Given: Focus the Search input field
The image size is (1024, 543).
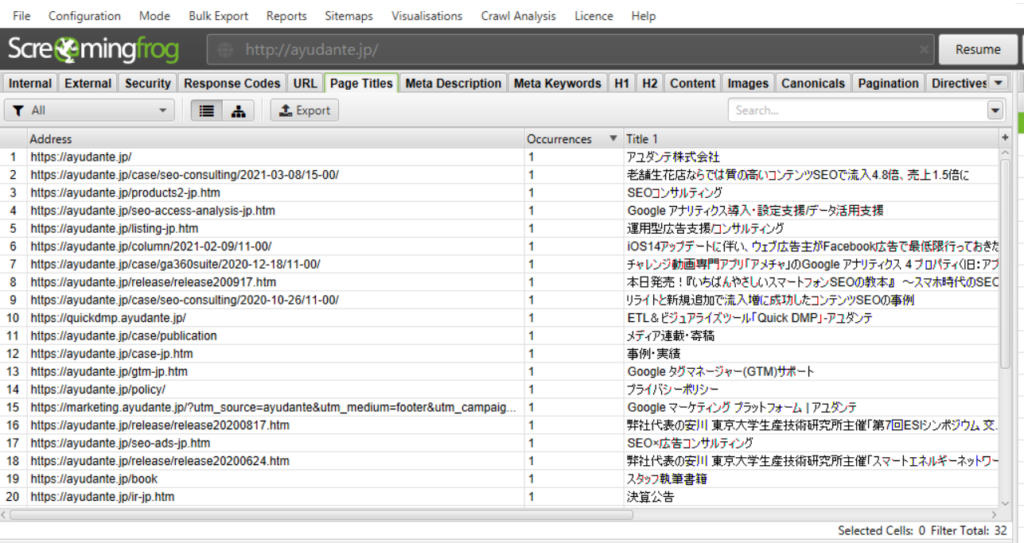Looking at the screenshot, I should (x=857, y=110).
